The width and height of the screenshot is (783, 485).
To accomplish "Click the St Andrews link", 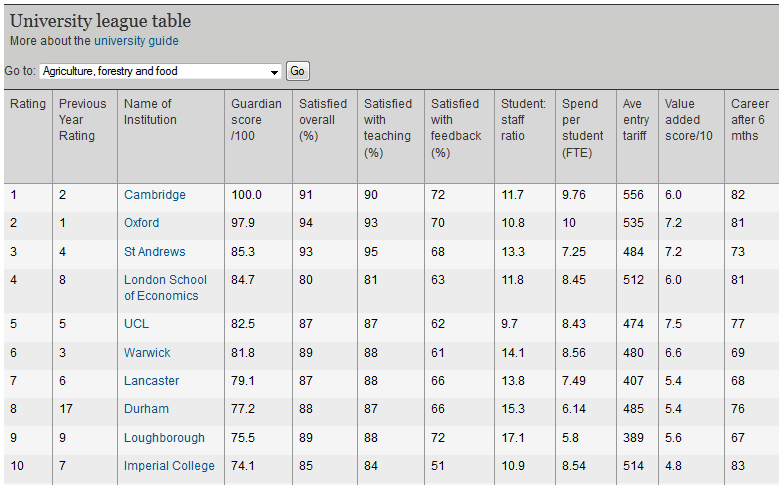I will point(154,252).
